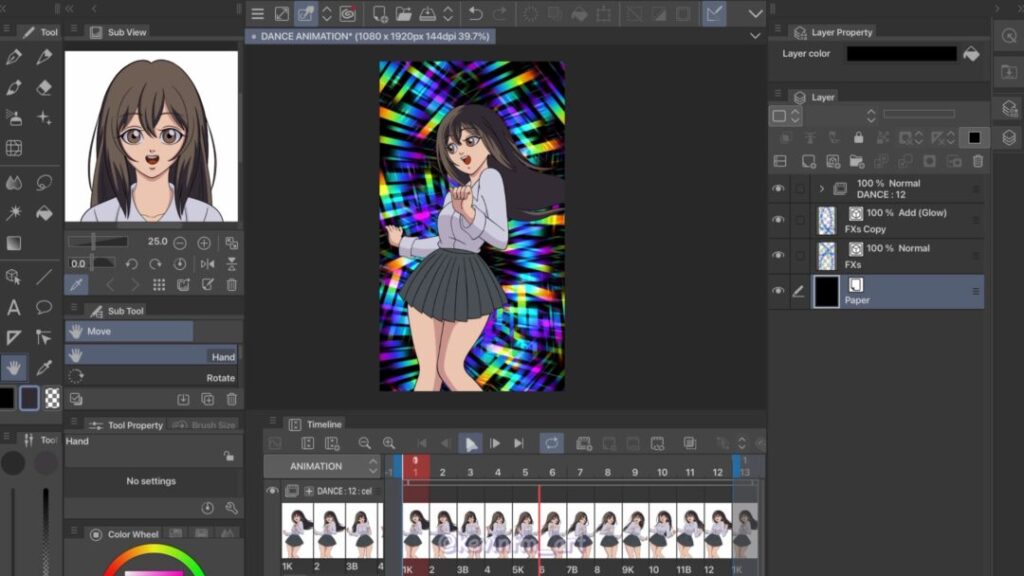Screen dimensions: 1024x576
Task: Select the Gradient tool
Action: [x=14, y=243]
